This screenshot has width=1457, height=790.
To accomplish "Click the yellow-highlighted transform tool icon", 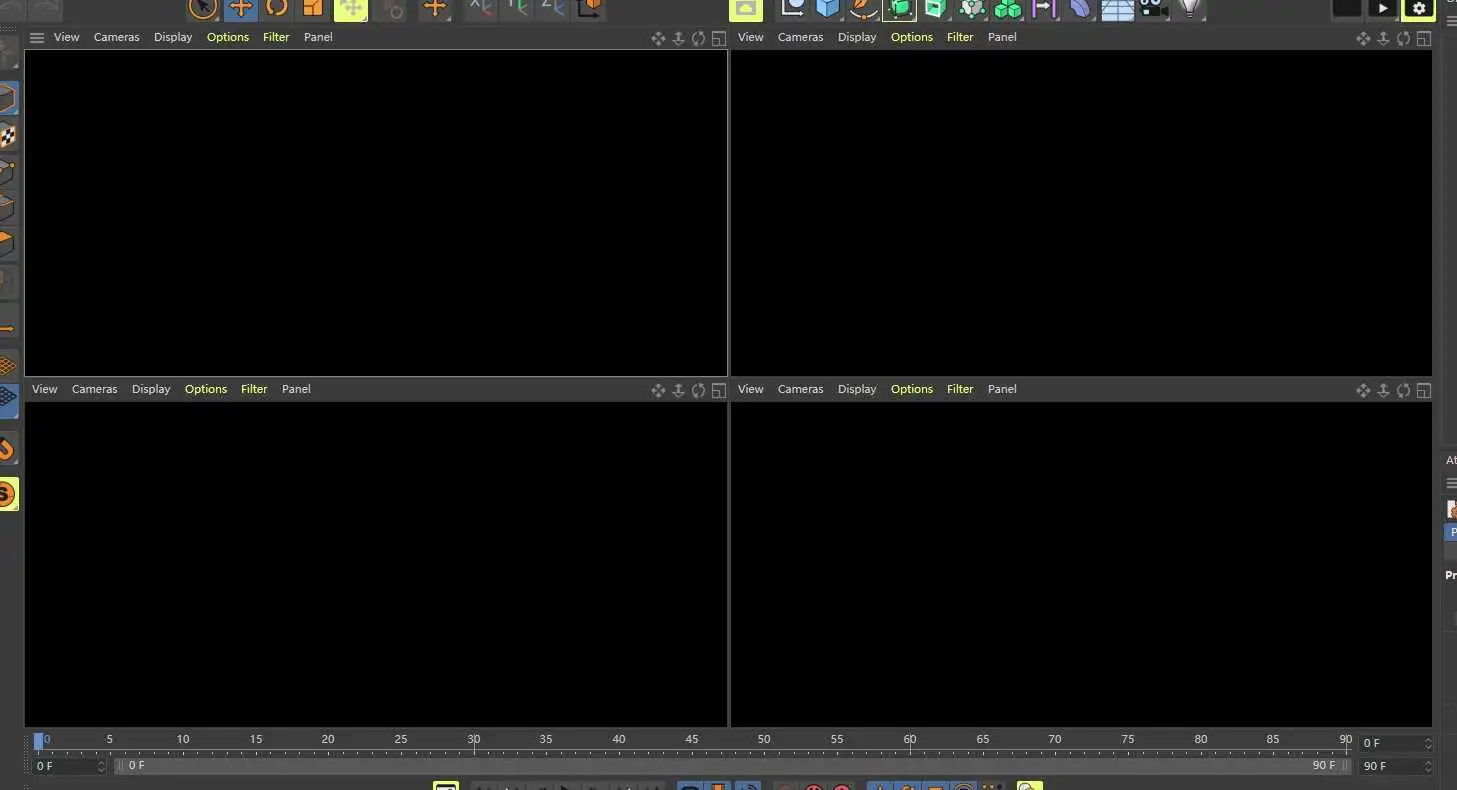I will (x=351, y=9).
